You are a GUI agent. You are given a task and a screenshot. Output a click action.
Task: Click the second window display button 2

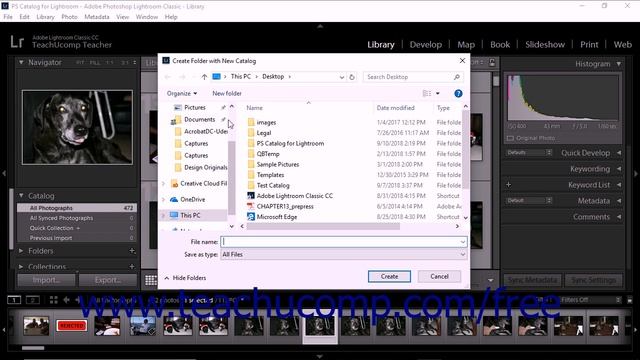tap(33, 300)
